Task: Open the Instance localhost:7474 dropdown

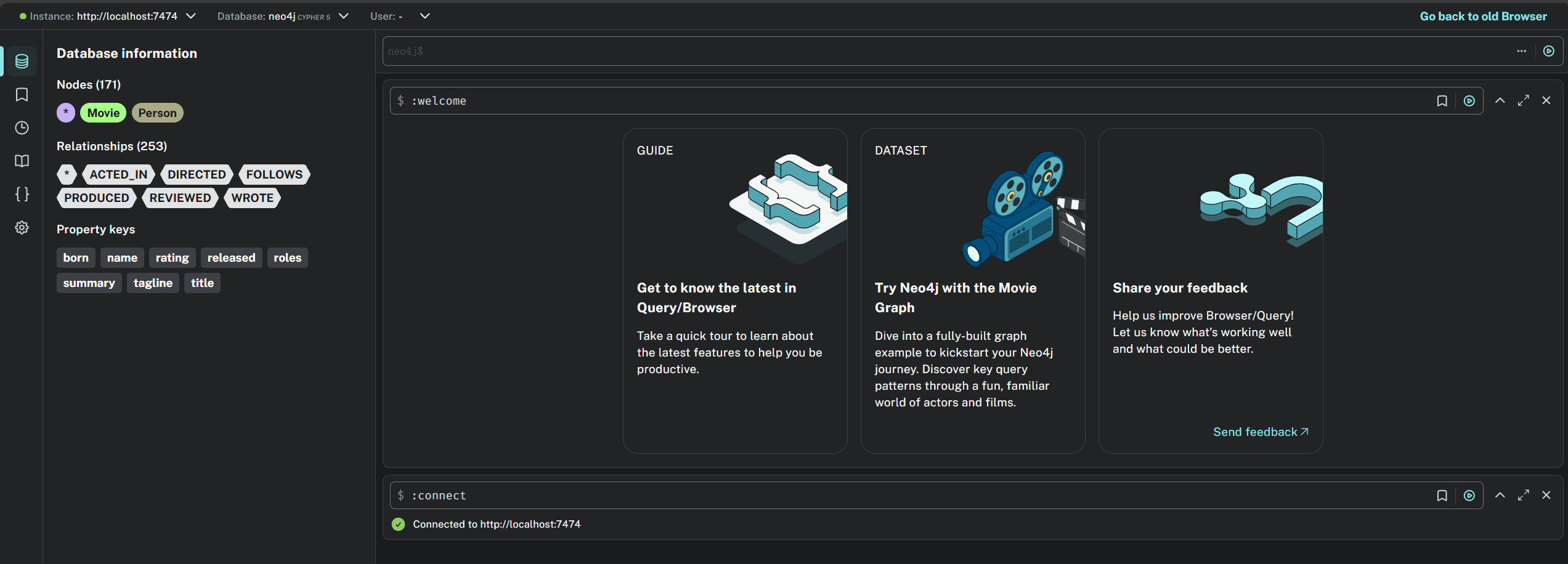Action: coord(108,16)
